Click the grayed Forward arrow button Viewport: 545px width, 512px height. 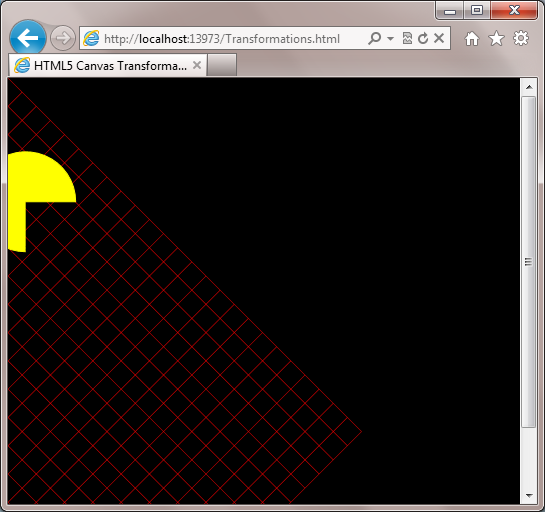click(x=63, y=38)
